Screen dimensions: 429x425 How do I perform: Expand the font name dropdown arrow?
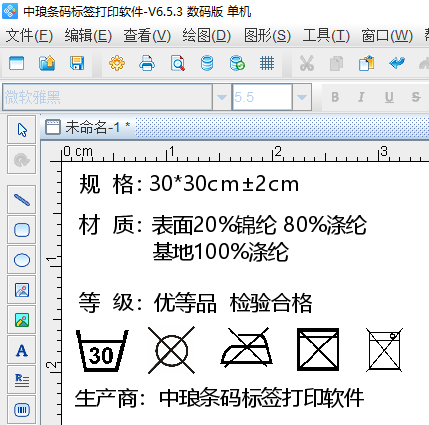pyautogui.click(x=222, y=97)
